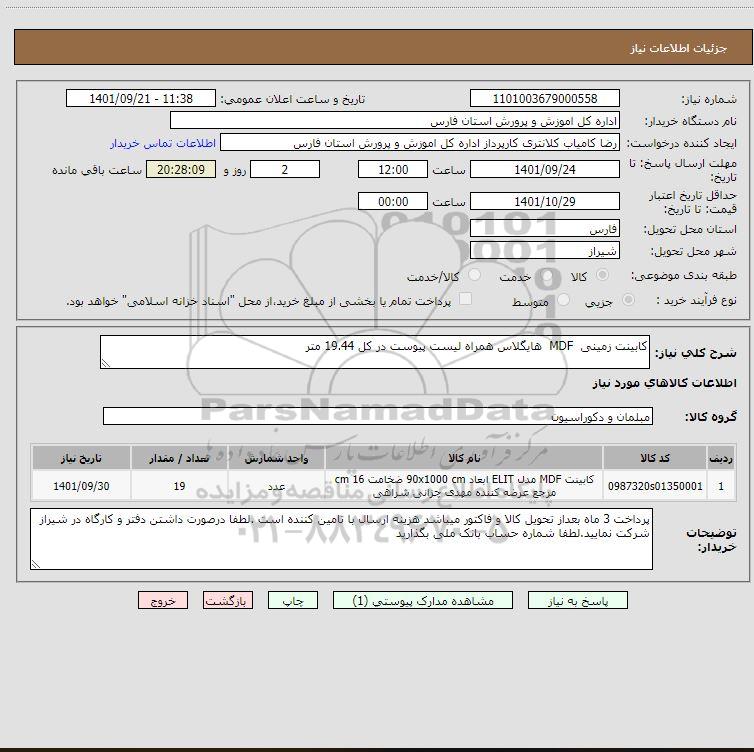Image resolution: width=754 pixels, height=752 pixels.
Task: Click the ردیف column header
Action: 721,458
